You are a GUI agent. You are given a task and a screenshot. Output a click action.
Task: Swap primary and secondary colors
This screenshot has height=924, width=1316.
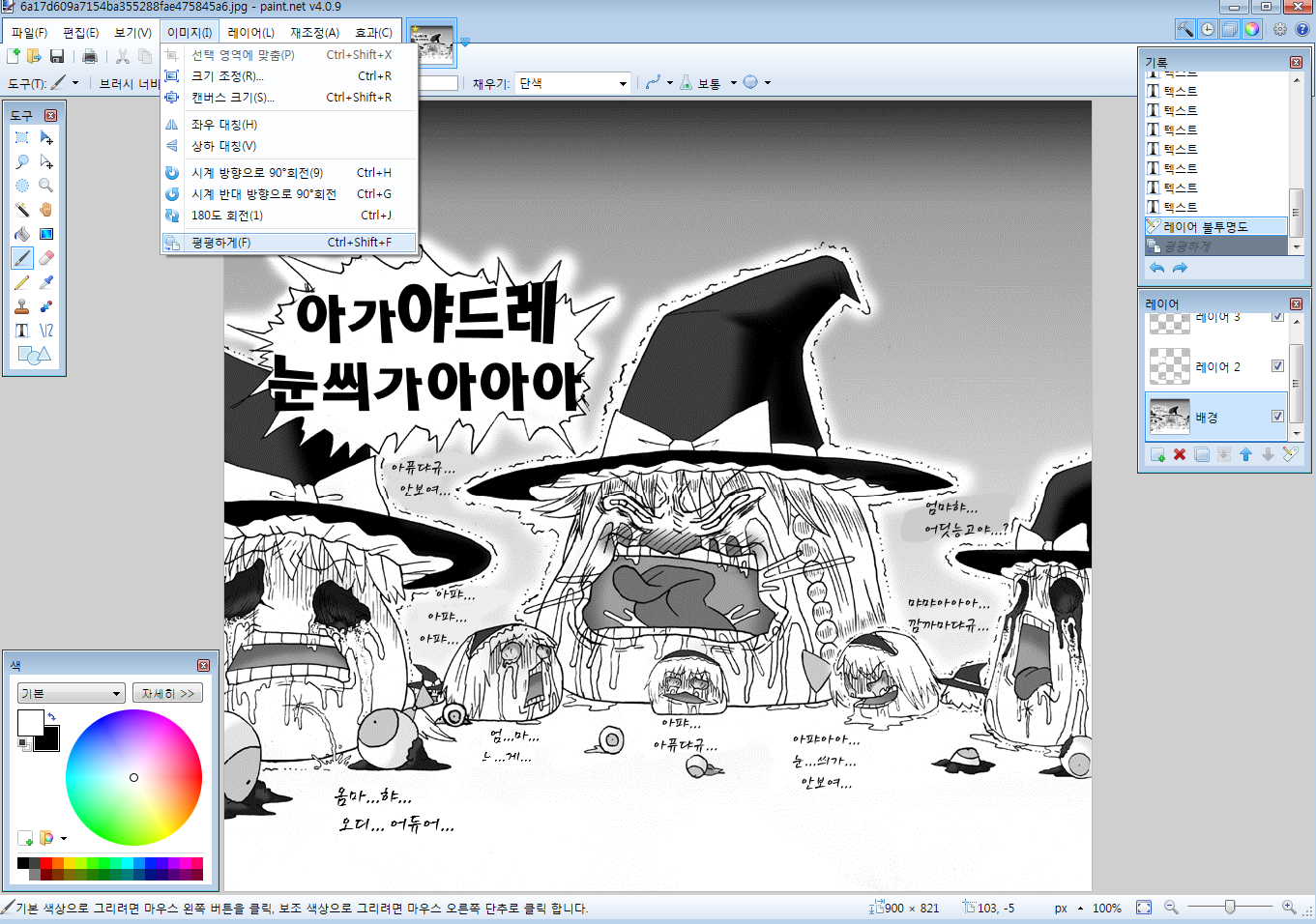(x=51, y=716)
